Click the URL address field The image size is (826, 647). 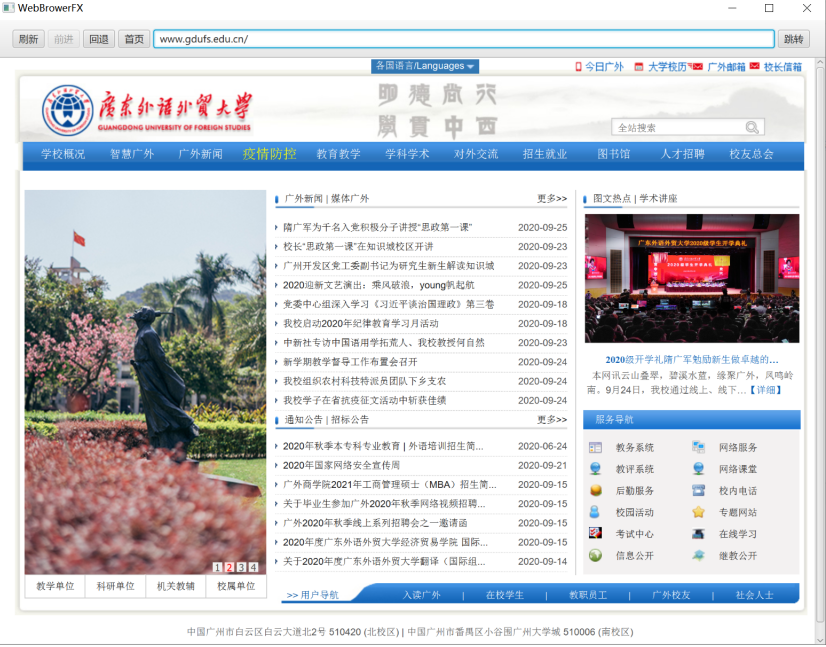coord(464,39)
